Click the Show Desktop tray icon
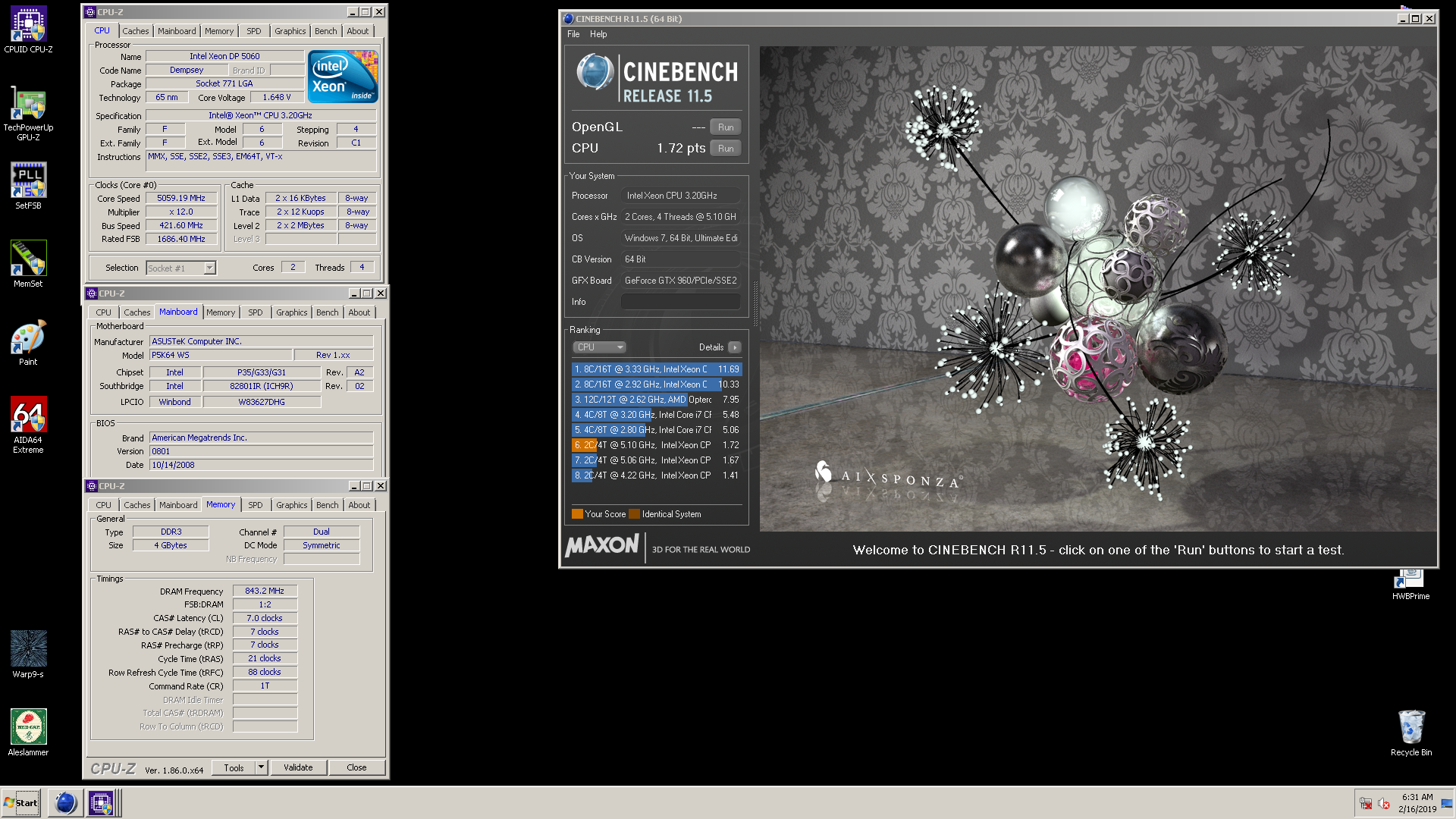The width and height of the screenshot is (1456, 819). pyautogui.click(x=1447, y=803)
